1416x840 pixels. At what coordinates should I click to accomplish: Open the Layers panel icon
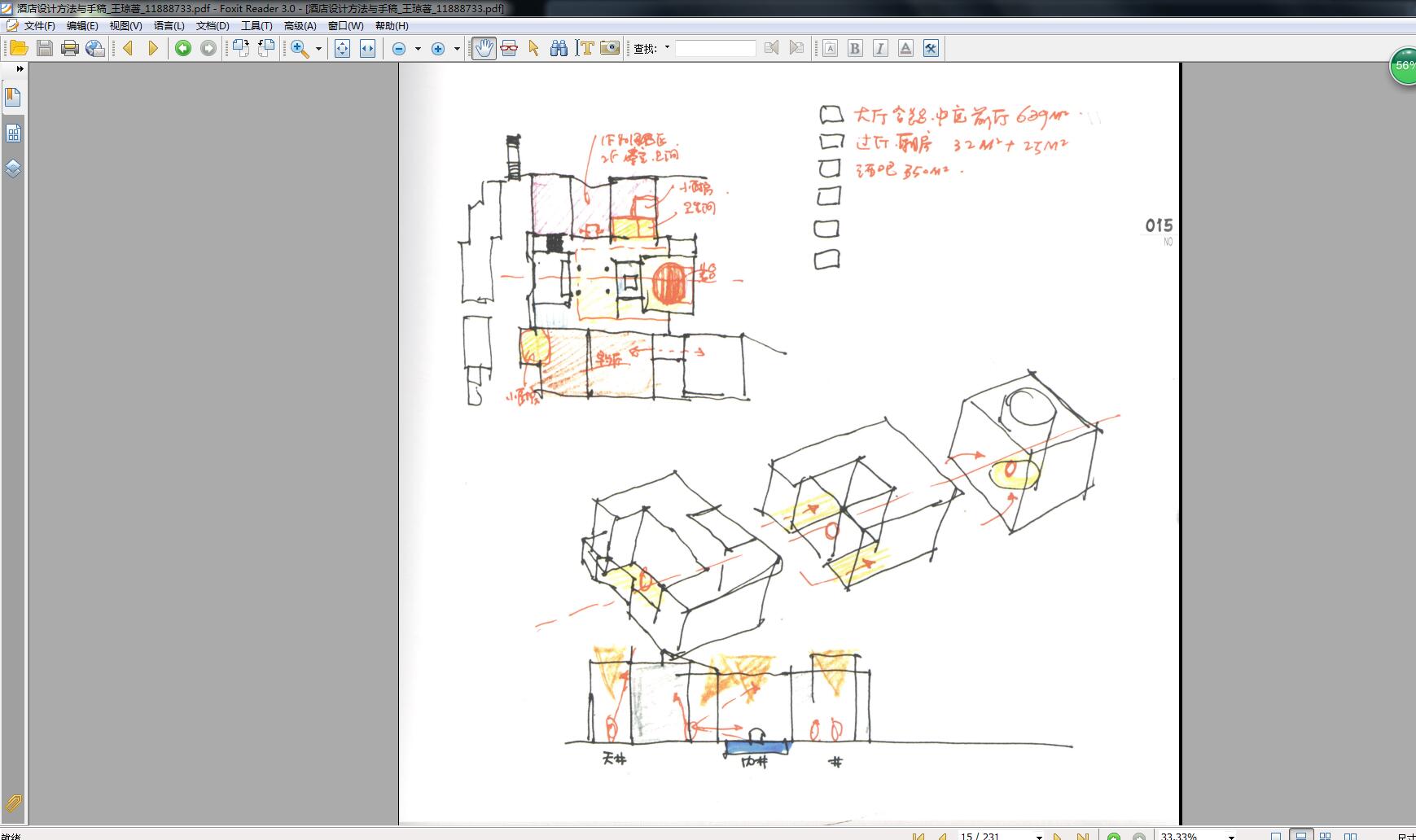click(x=13, y=168)
